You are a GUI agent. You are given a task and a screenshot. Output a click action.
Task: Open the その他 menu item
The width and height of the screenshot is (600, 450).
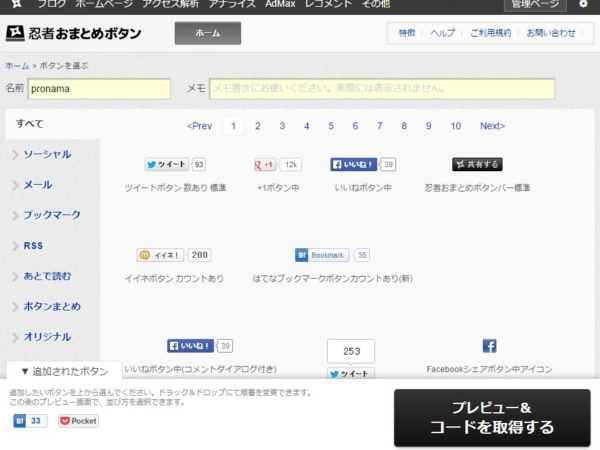pyautogui.click(x=376, y=4)
